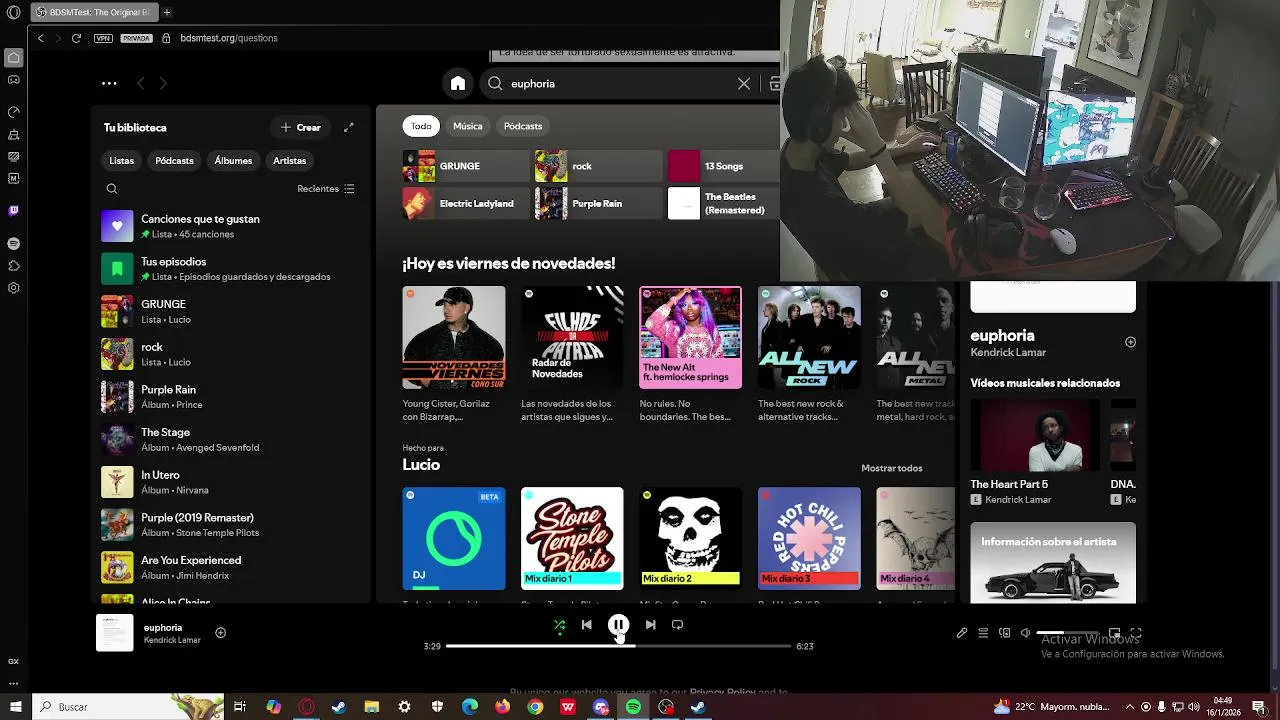Image resolution: width=1280 pixels, height=720 pixels.
Task: Navigate forward with Spotify right arrow
Action: pyautogui.click(x=163, y=84)
